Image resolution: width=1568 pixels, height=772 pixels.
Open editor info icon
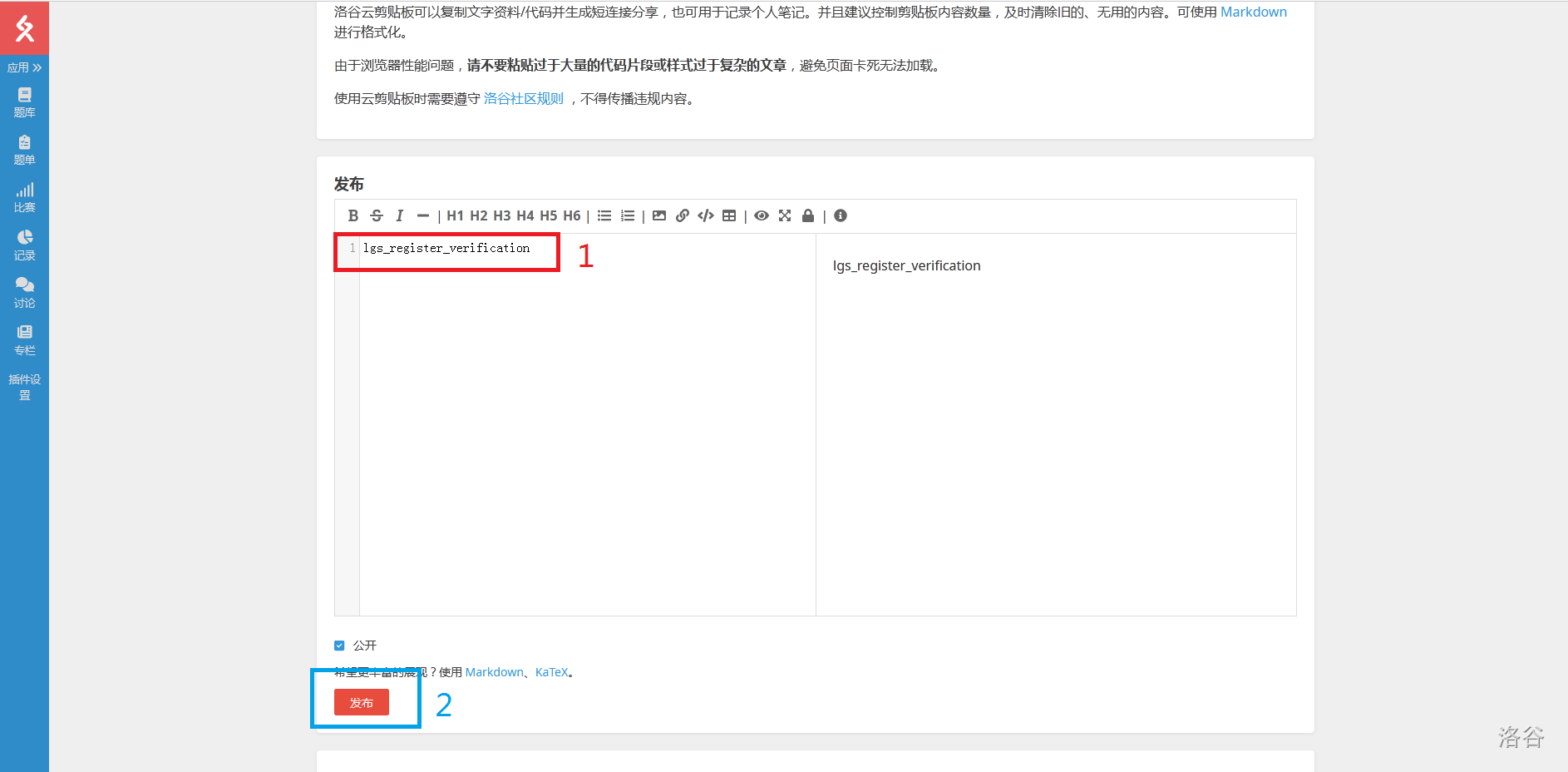(841, 215)
